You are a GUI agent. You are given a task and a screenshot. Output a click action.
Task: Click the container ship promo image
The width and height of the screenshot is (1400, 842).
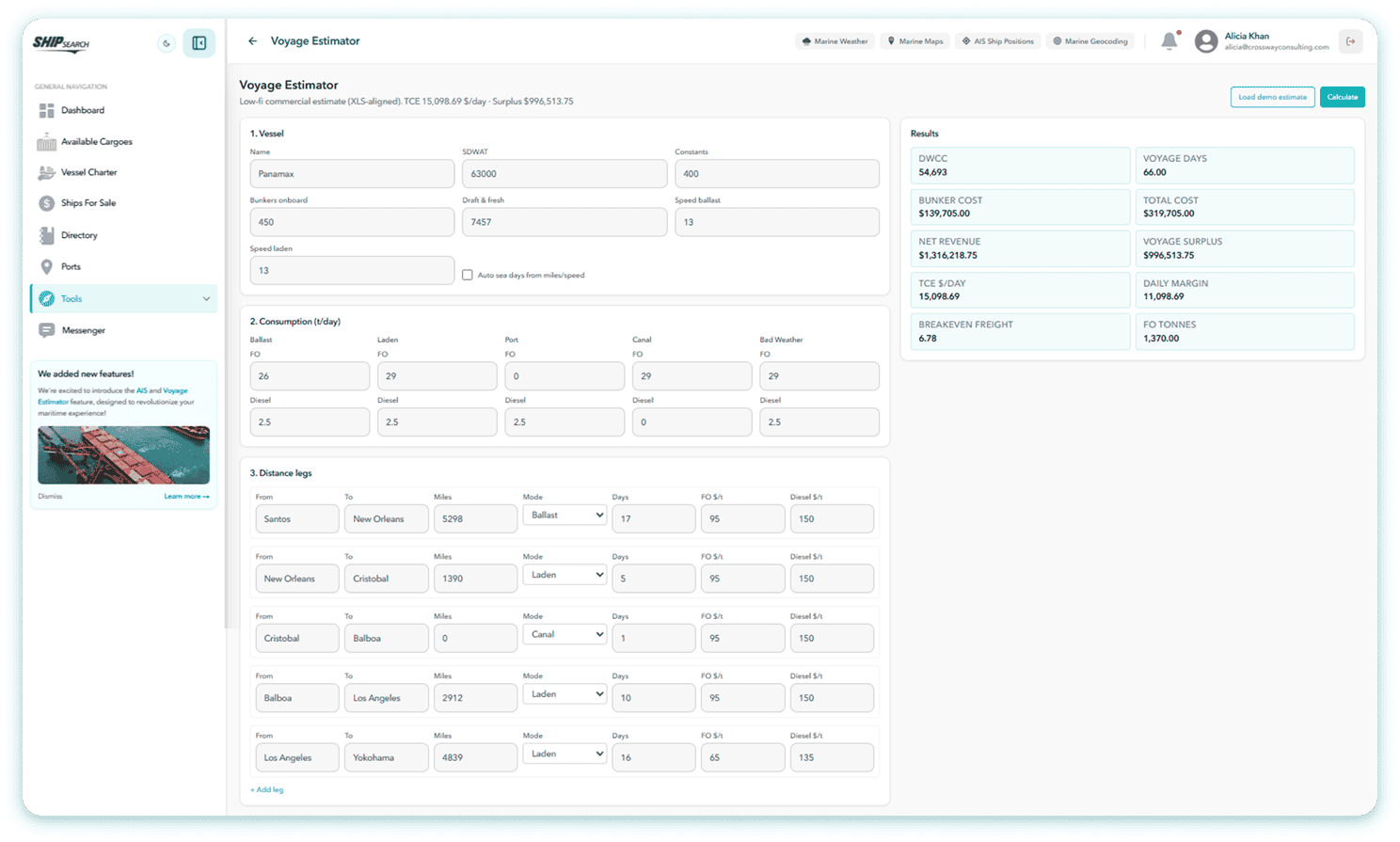click(x=123, y=455)
